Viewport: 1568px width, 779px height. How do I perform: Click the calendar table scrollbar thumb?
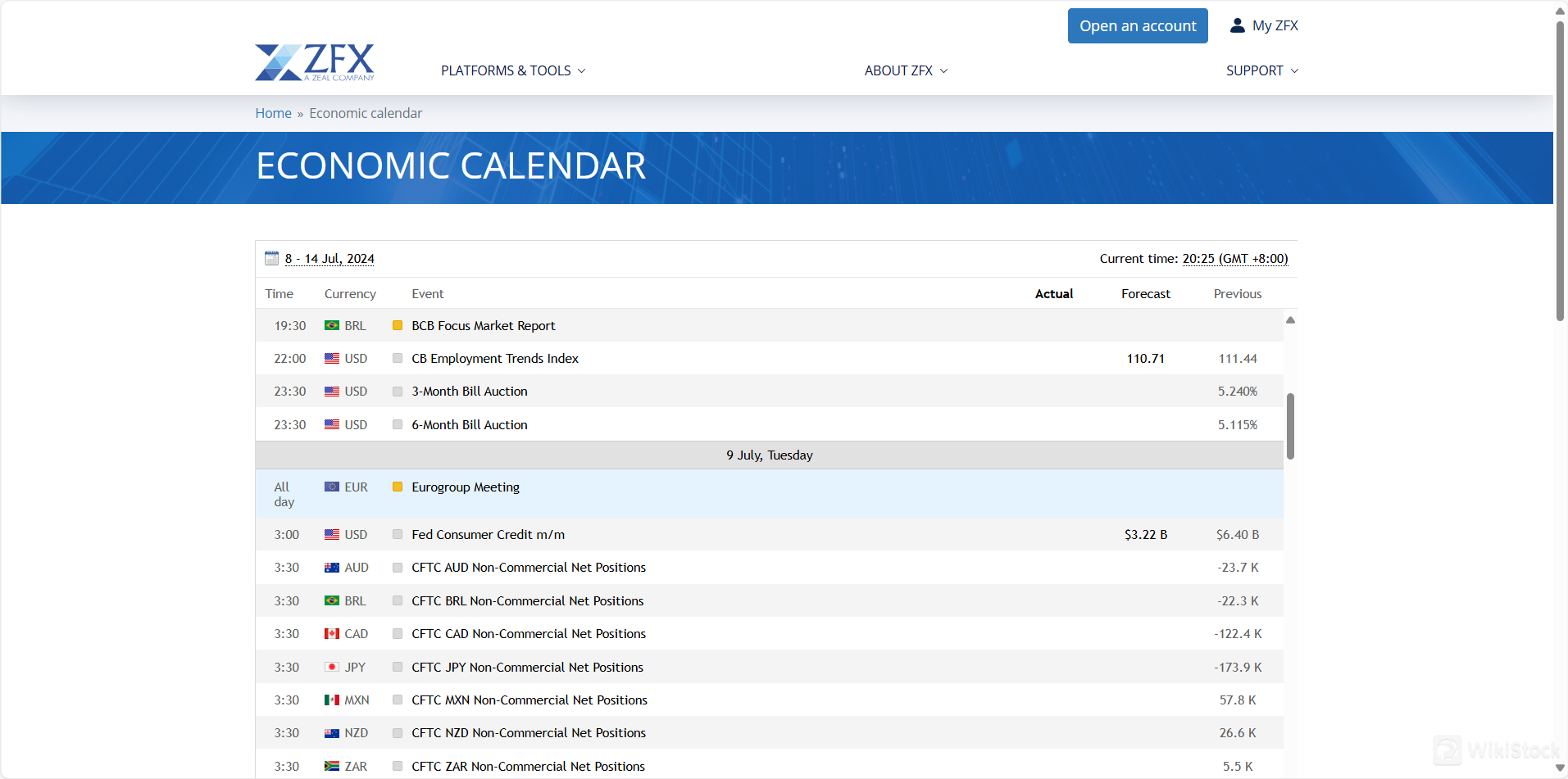(1290, 426)
